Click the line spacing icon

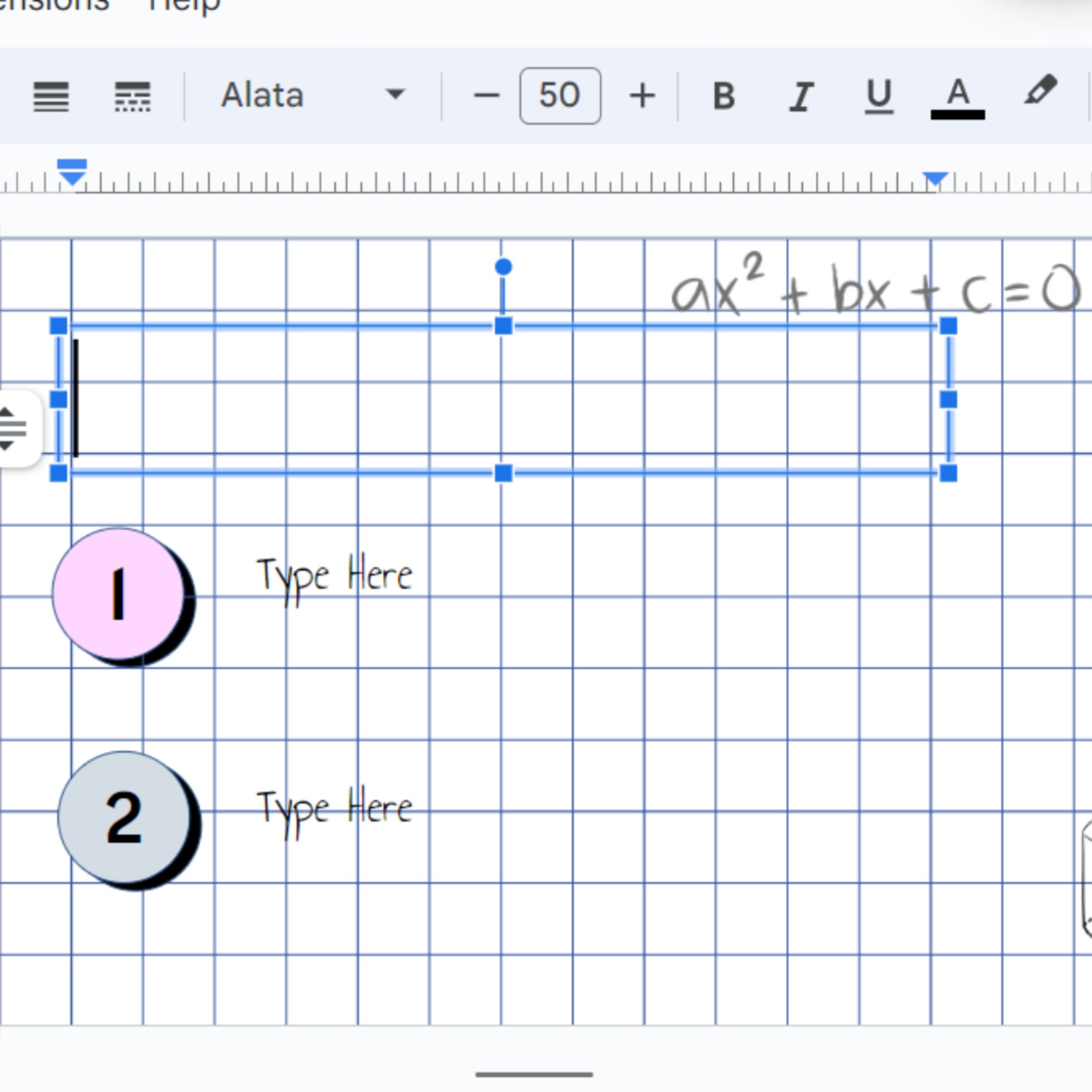click(x=50, y=96)
